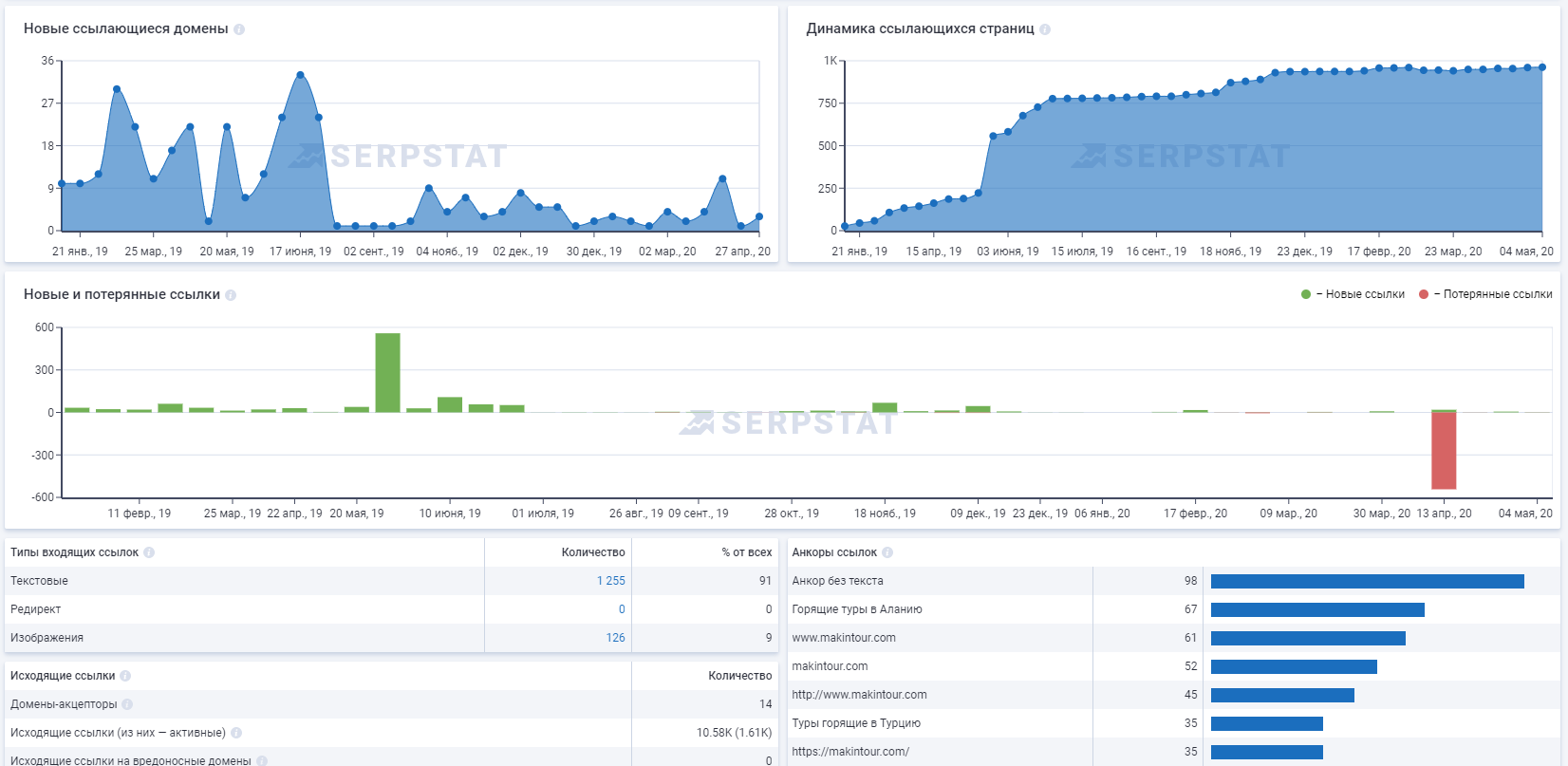Click the peak data point in new domains chart
The height and width of the screenshot is (766, 1568).
click(x=300, y=75)
